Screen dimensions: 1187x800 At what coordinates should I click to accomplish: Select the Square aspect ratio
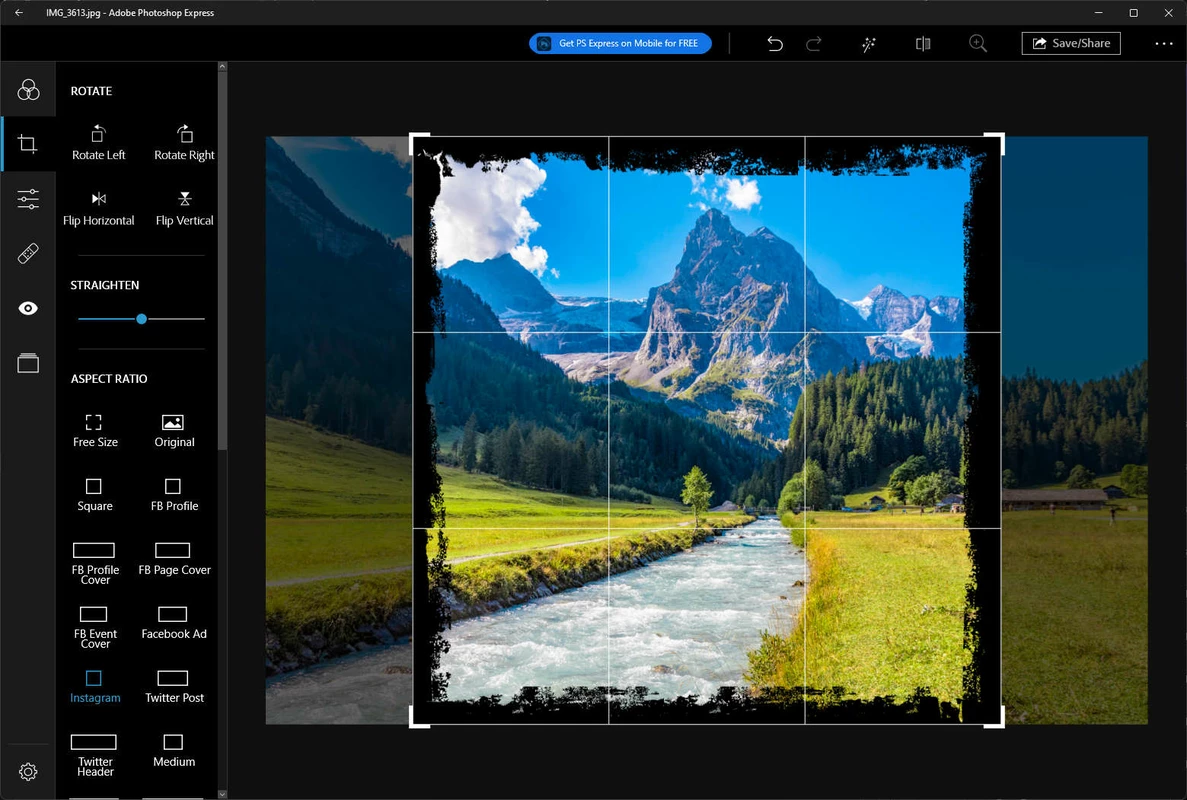(94, 493)
